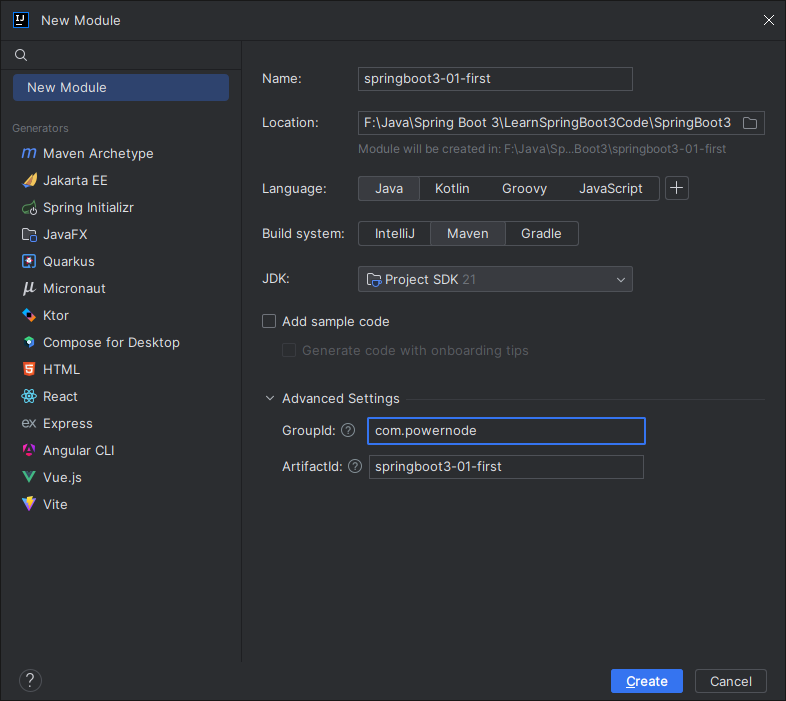Click the browse folder icon in Location field
Screen dimensions: 786x701
click(750, 123)
